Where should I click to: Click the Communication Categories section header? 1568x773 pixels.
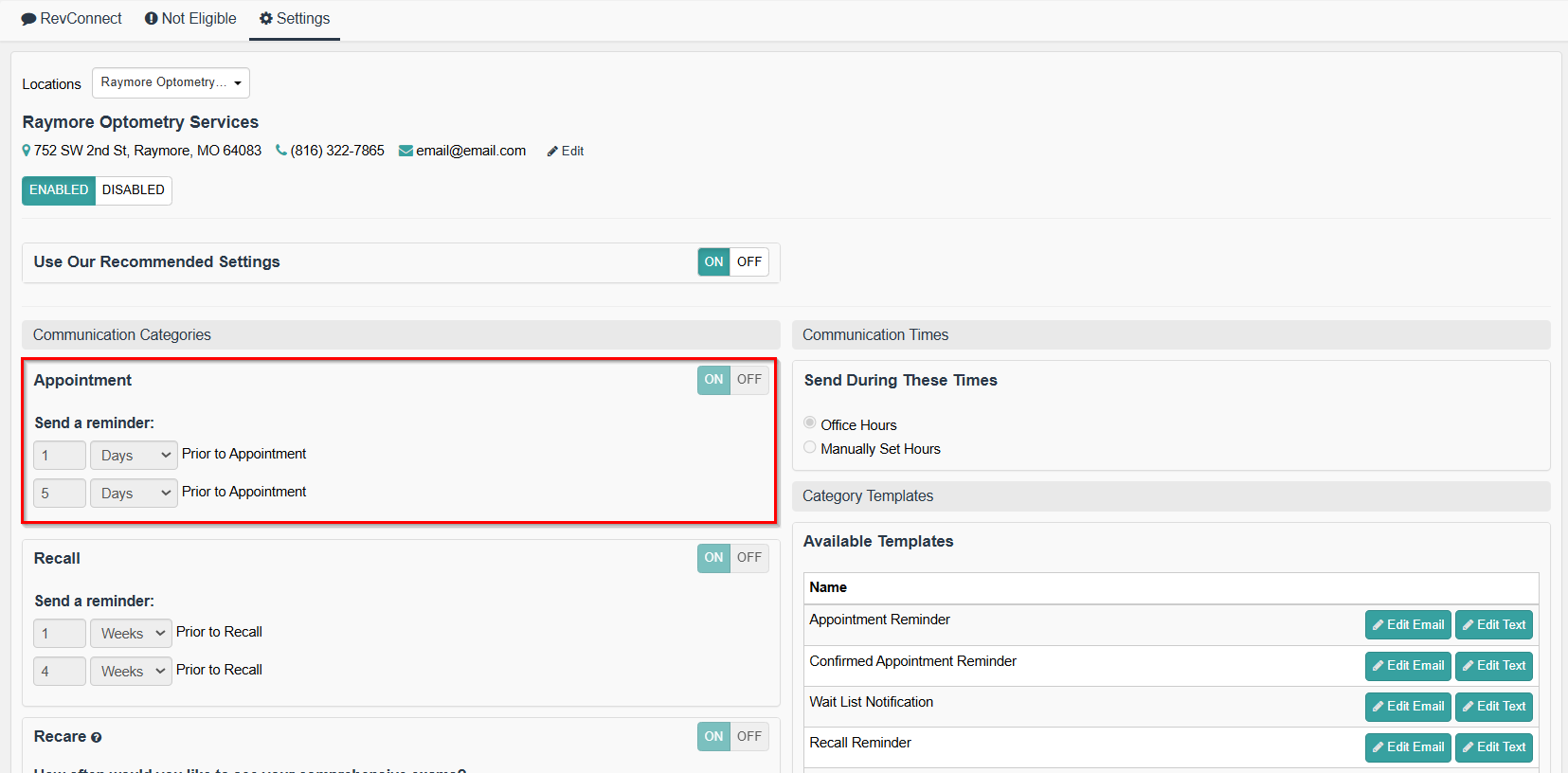(x=401, y=335)
